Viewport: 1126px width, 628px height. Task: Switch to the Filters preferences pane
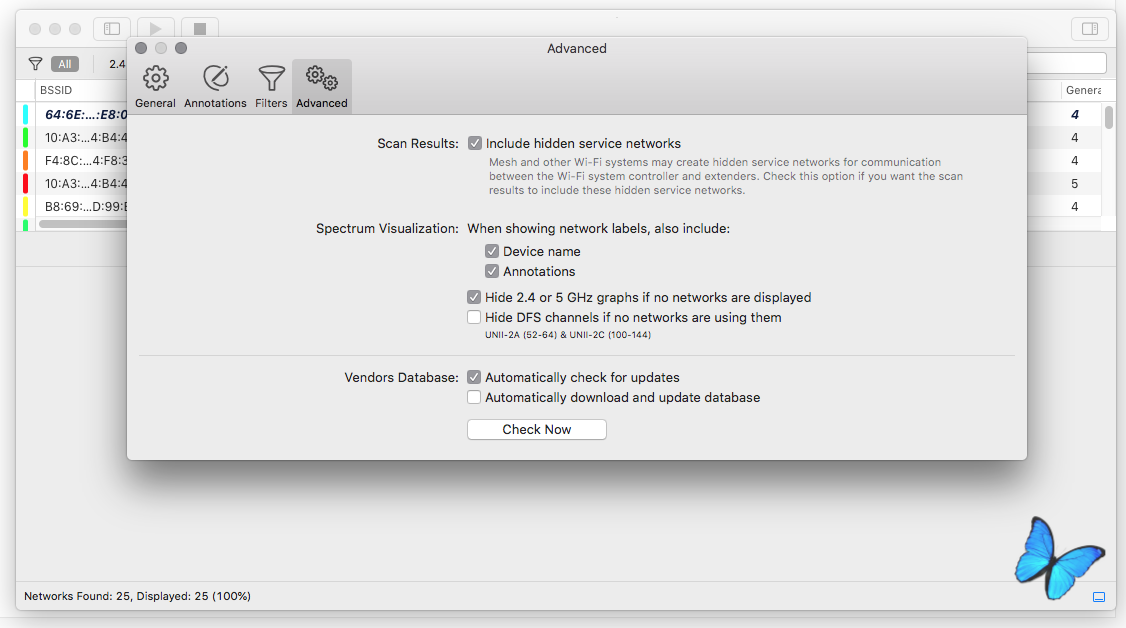pyautogui.click(x=271, y=86)
